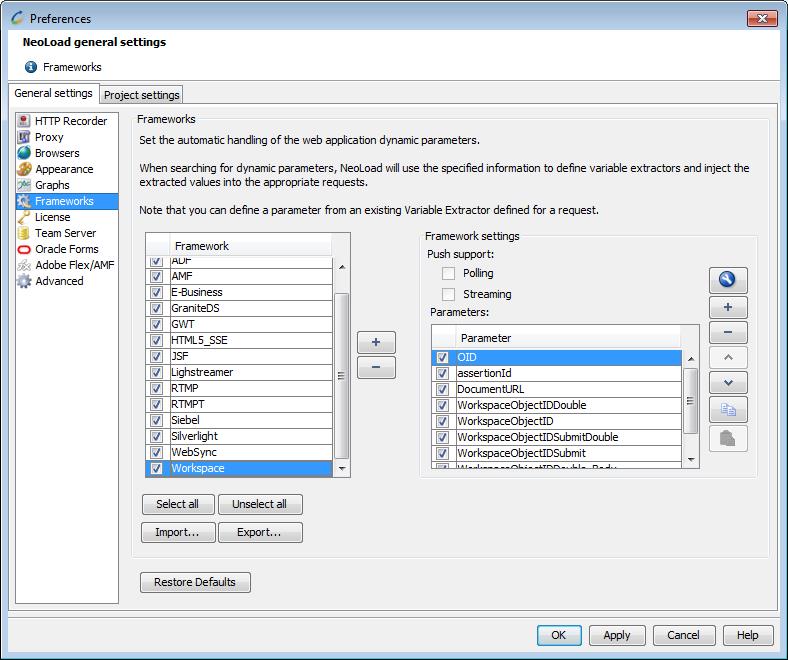Select the General settings tab
Screen dimensions: 788x660
(x=54, y=93)
